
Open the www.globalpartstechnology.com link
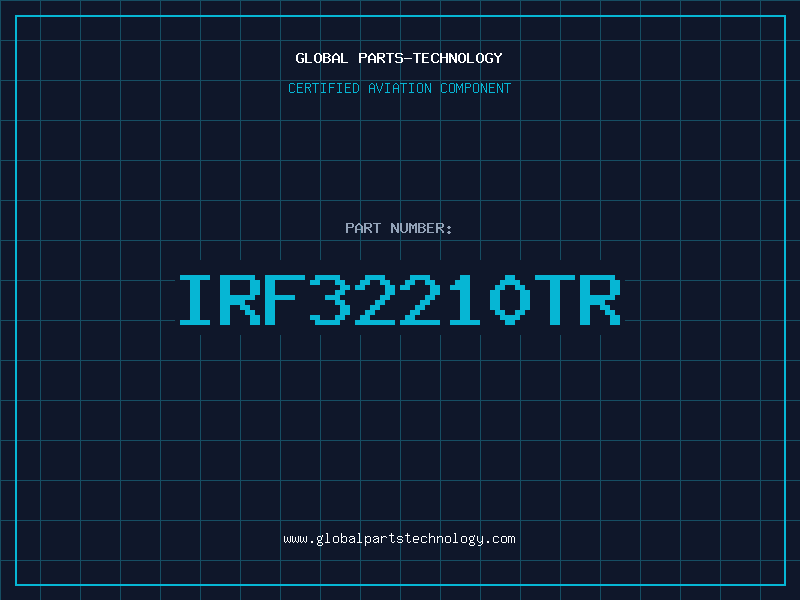click(399, 539)
